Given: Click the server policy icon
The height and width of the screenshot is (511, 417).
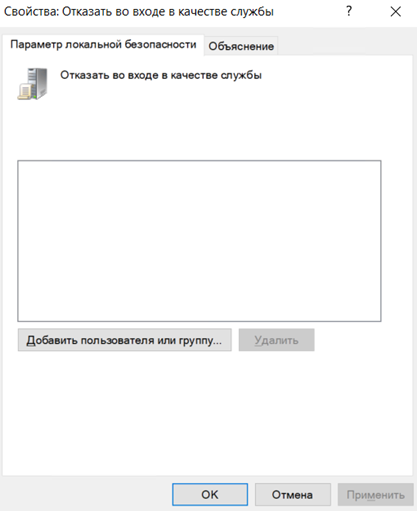Looking at the screenshot, I should [33, 83].
